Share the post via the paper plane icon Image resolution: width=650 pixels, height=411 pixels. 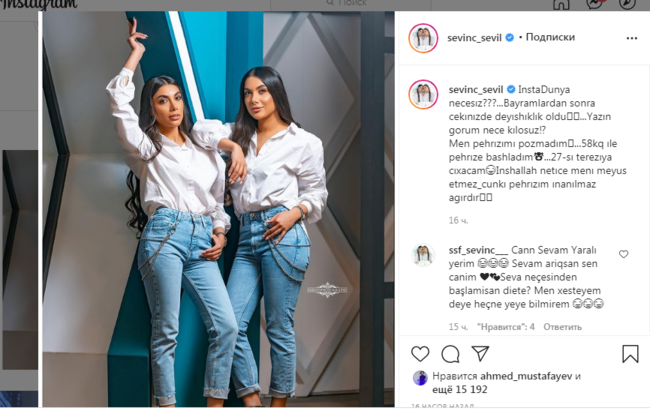click(x=480, y=353)
